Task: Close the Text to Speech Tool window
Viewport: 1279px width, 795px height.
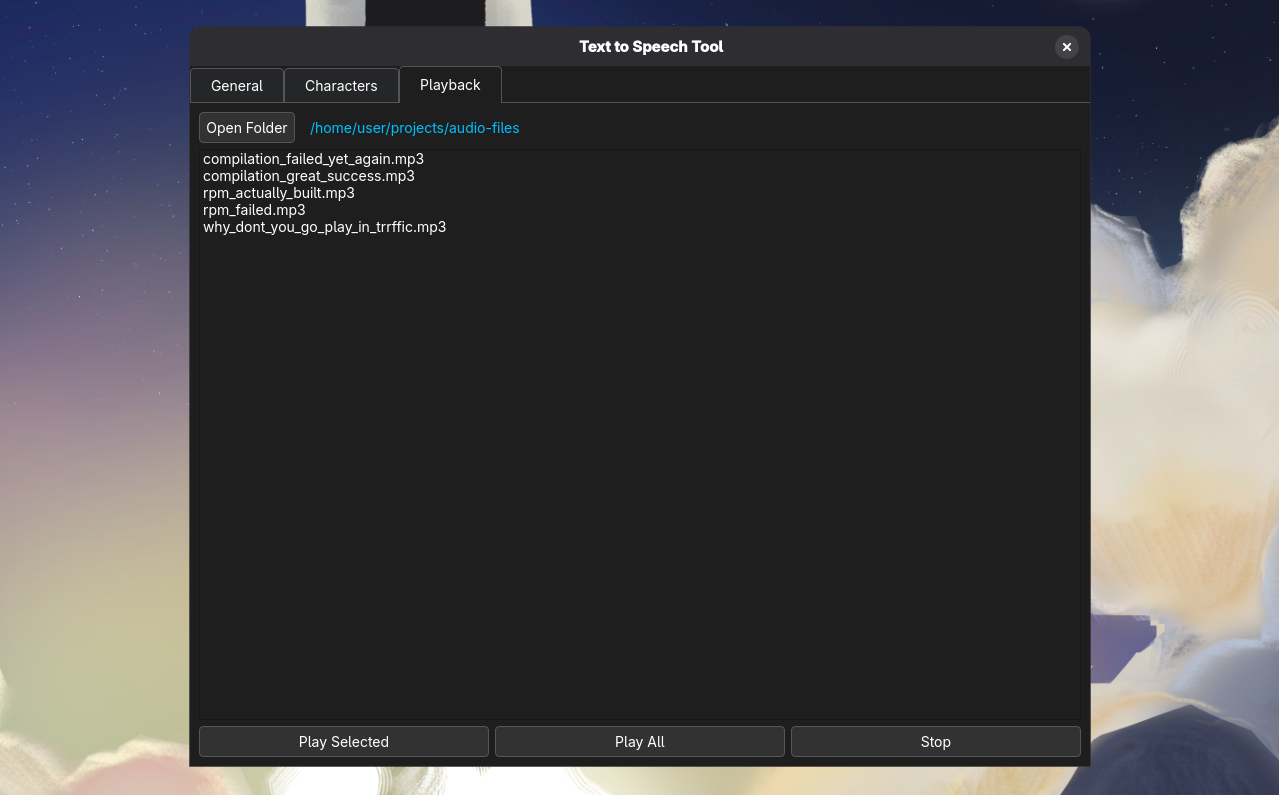Action: click(1066, 46)
